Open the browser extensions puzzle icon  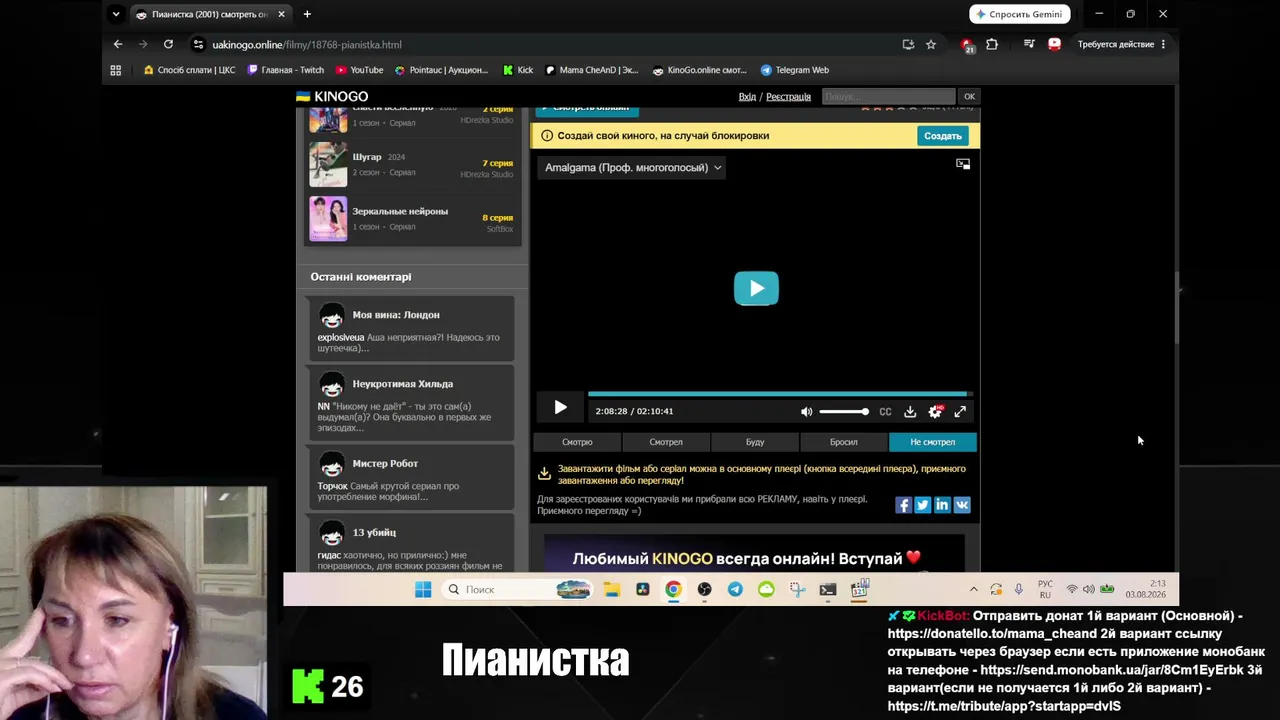pyautogui.click(x=992, y=44)
